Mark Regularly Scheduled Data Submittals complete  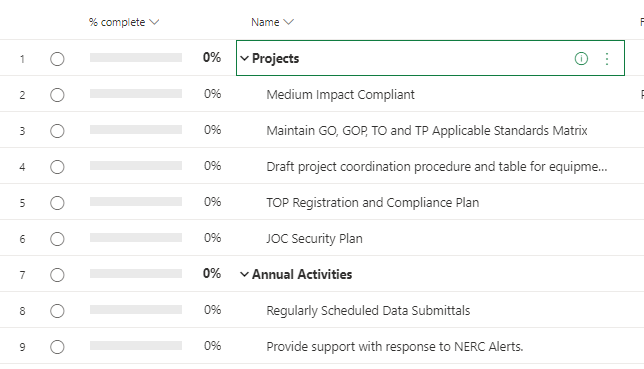[x=57, y=311]
